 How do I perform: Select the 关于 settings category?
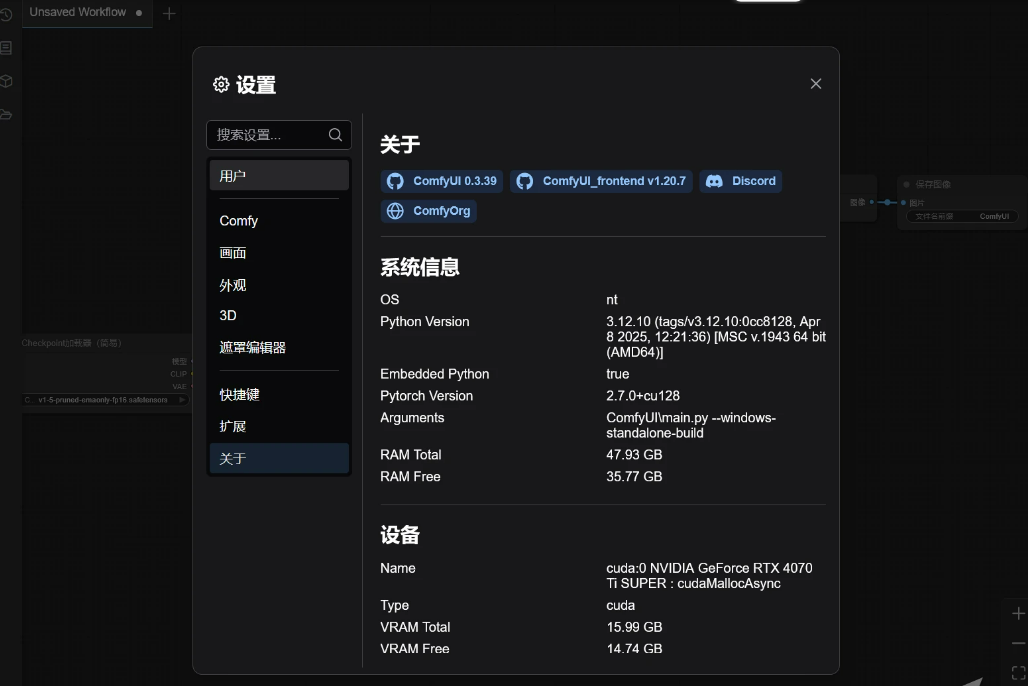[x=279, y=458]
